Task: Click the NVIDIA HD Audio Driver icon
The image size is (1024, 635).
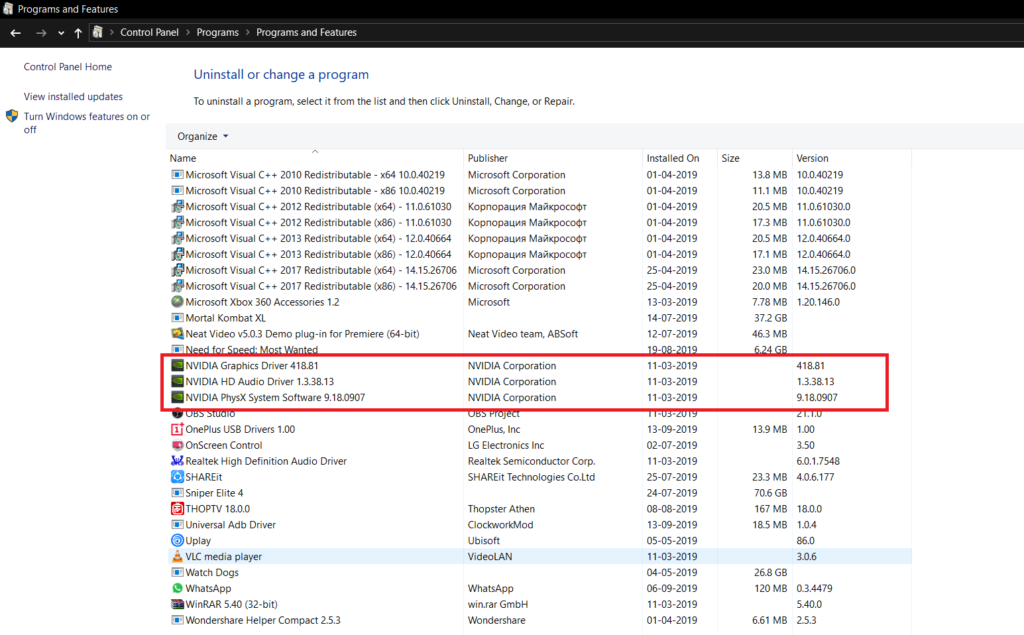Action: pos(177,382)
